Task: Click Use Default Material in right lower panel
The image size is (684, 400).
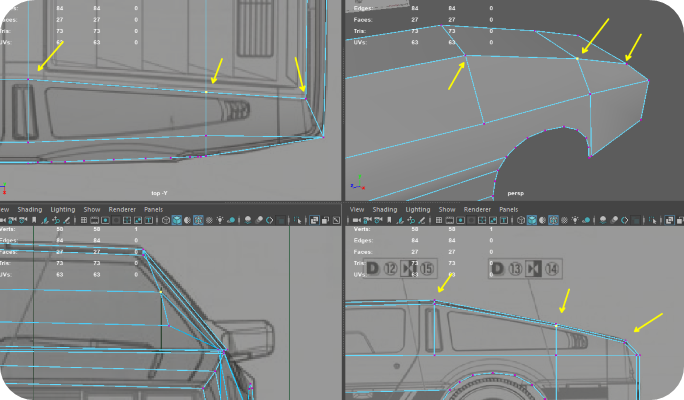Action: pos(542,220)
